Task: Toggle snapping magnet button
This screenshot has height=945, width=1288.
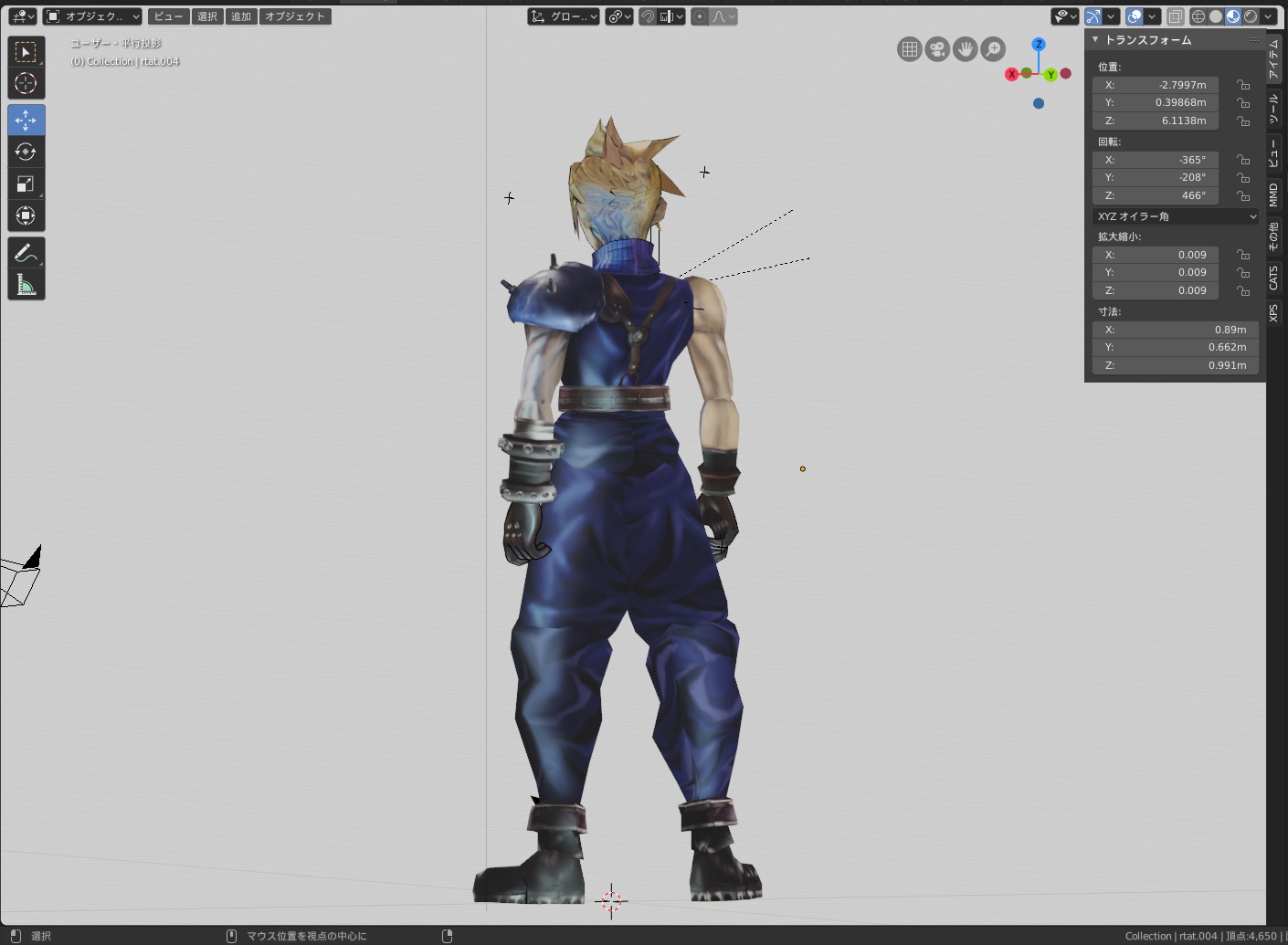Action: click(648, 16)
